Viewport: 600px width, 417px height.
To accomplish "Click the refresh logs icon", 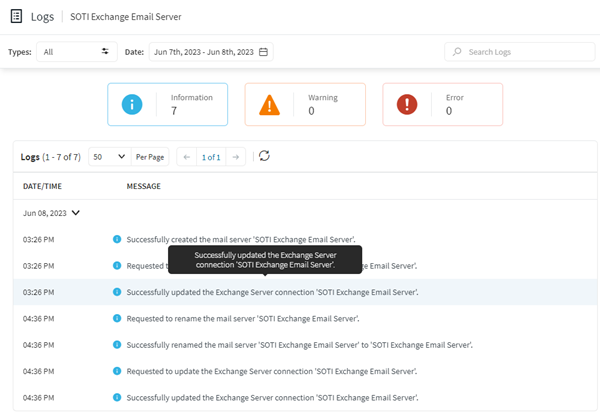I will point(264,156).
